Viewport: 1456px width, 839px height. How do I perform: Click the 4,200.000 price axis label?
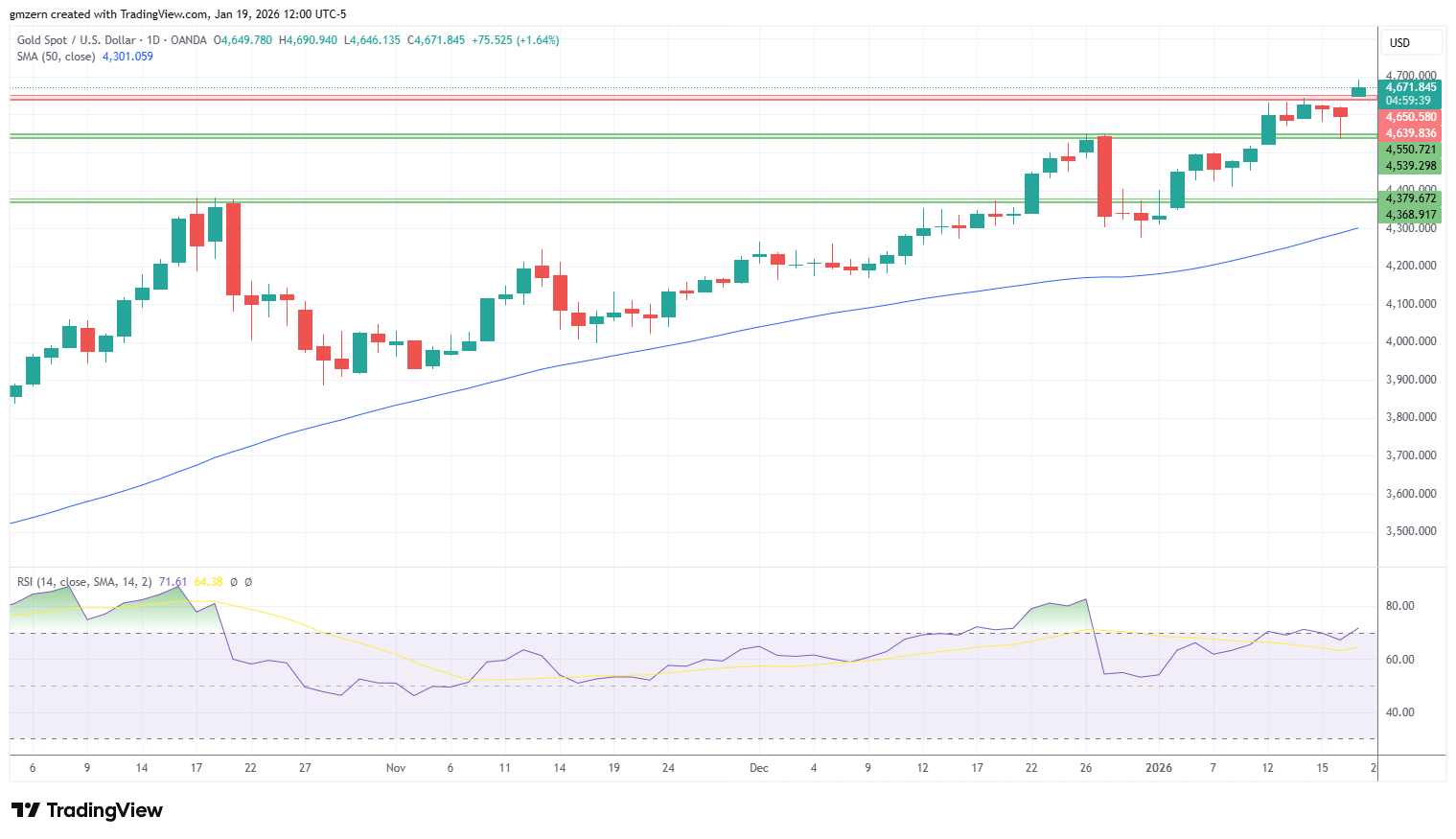pos(1411,266)
